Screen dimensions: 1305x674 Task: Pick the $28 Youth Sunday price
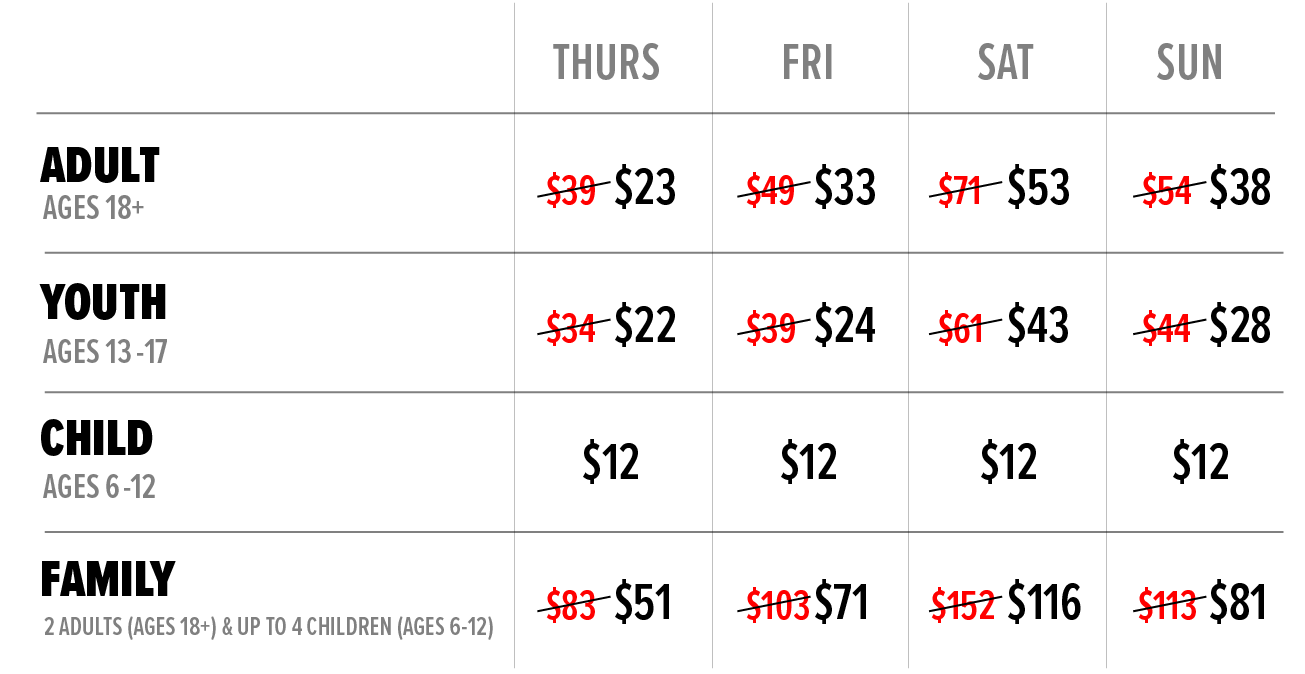(1240, 326)
